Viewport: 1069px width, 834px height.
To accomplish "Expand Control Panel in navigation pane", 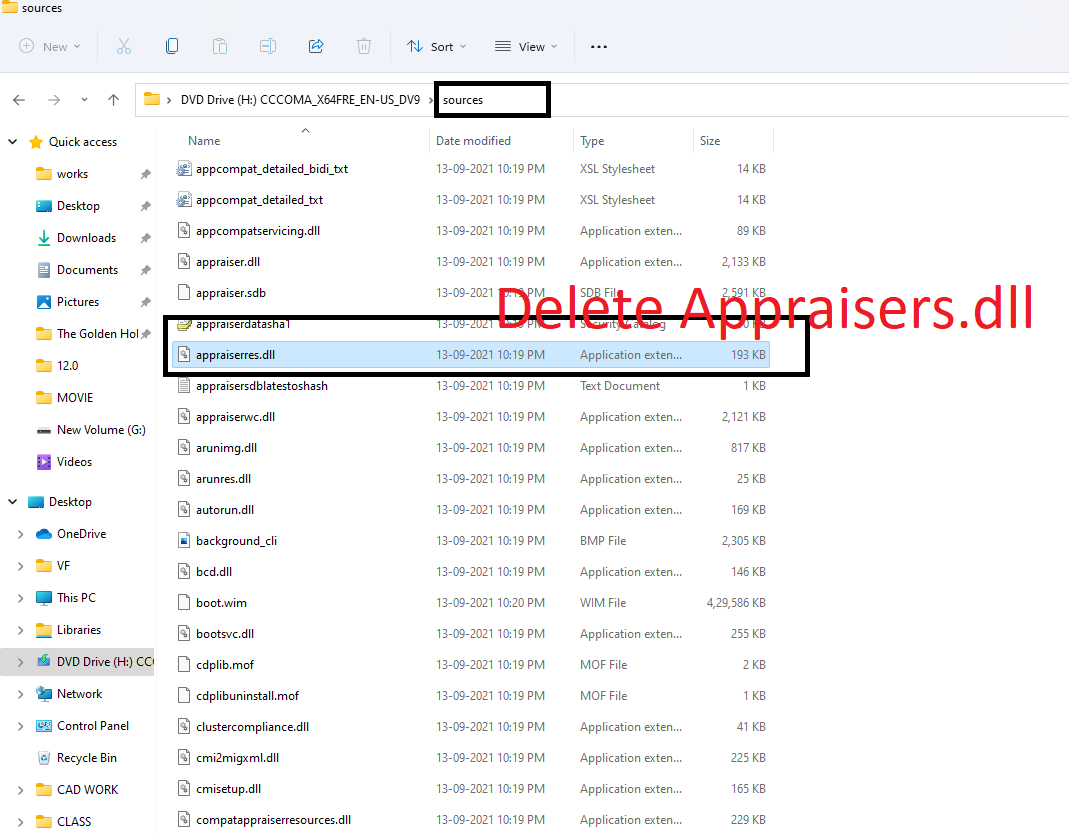I will [x=20, y=726].
